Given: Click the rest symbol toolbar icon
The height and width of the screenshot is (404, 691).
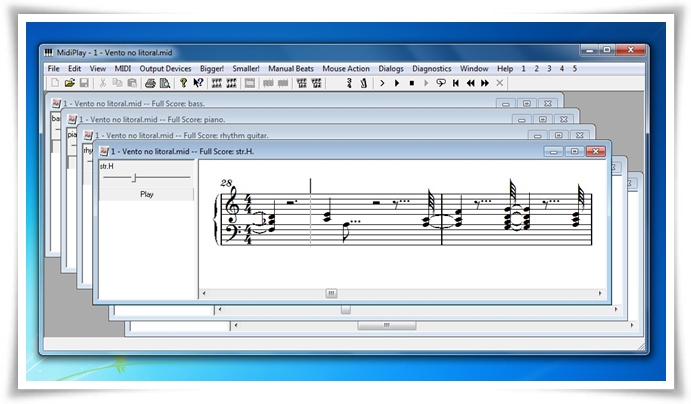Looking at the screenshot, I should tap(349, 83).
